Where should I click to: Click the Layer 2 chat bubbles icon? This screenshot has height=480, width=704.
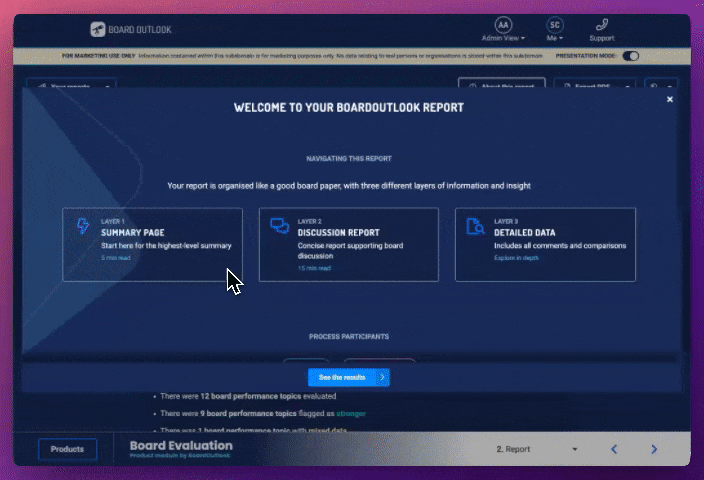[x=280, y=226]
